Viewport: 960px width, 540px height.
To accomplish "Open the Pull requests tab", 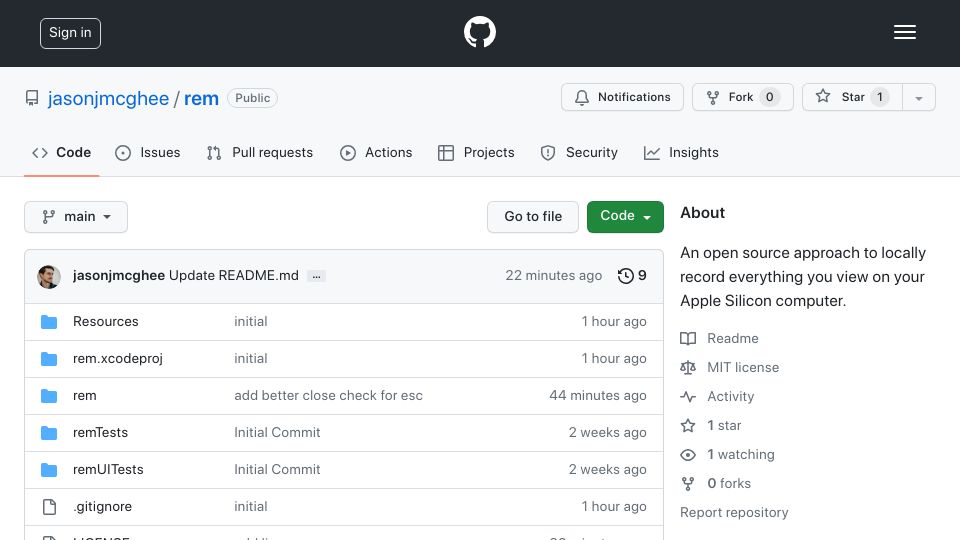I will point(260,152).
